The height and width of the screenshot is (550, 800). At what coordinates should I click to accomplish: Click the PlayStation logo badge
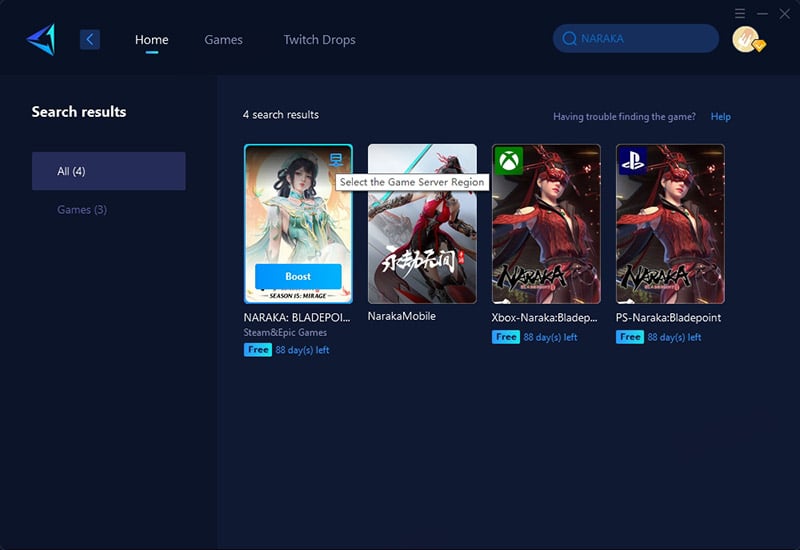coord(633,161)
